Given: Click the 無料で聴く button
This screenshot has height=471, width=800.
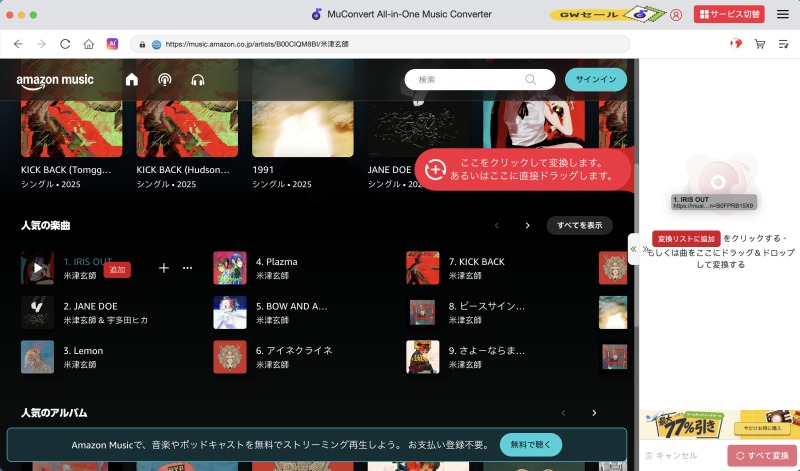Looking at the screenshot, I should 531,445.
